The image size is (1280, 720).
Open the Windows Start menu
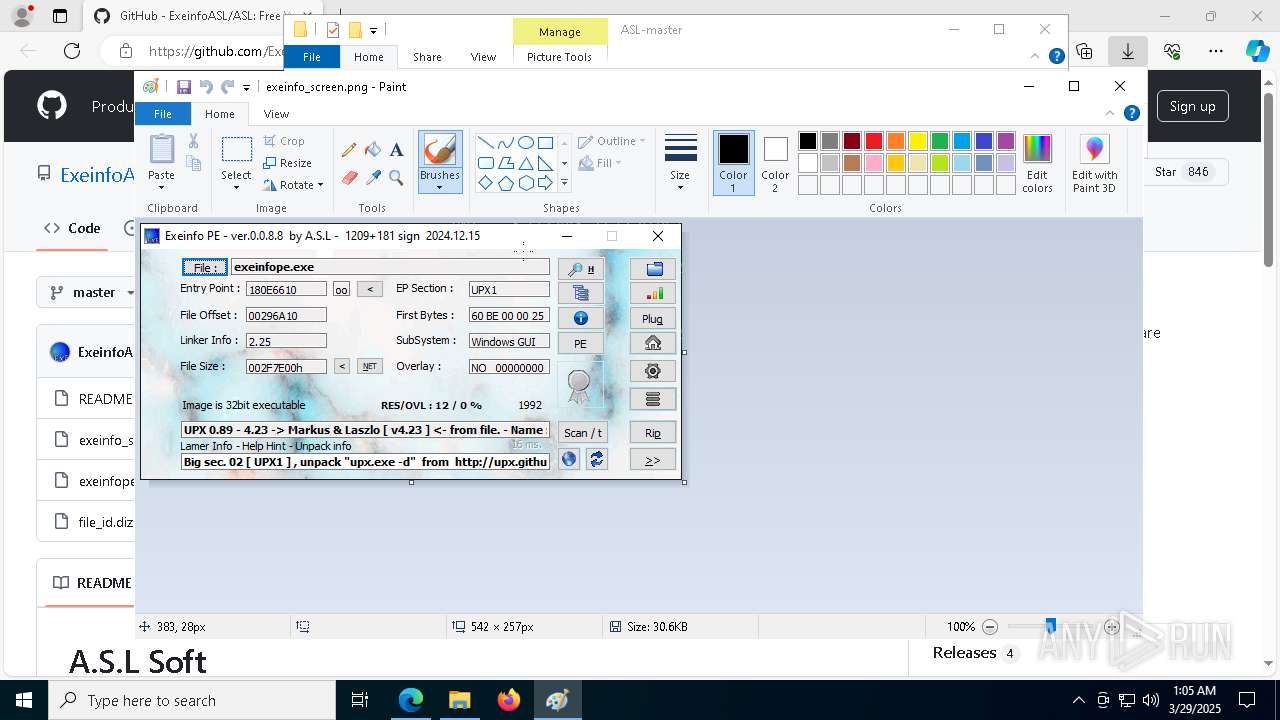tap(23, 700)
